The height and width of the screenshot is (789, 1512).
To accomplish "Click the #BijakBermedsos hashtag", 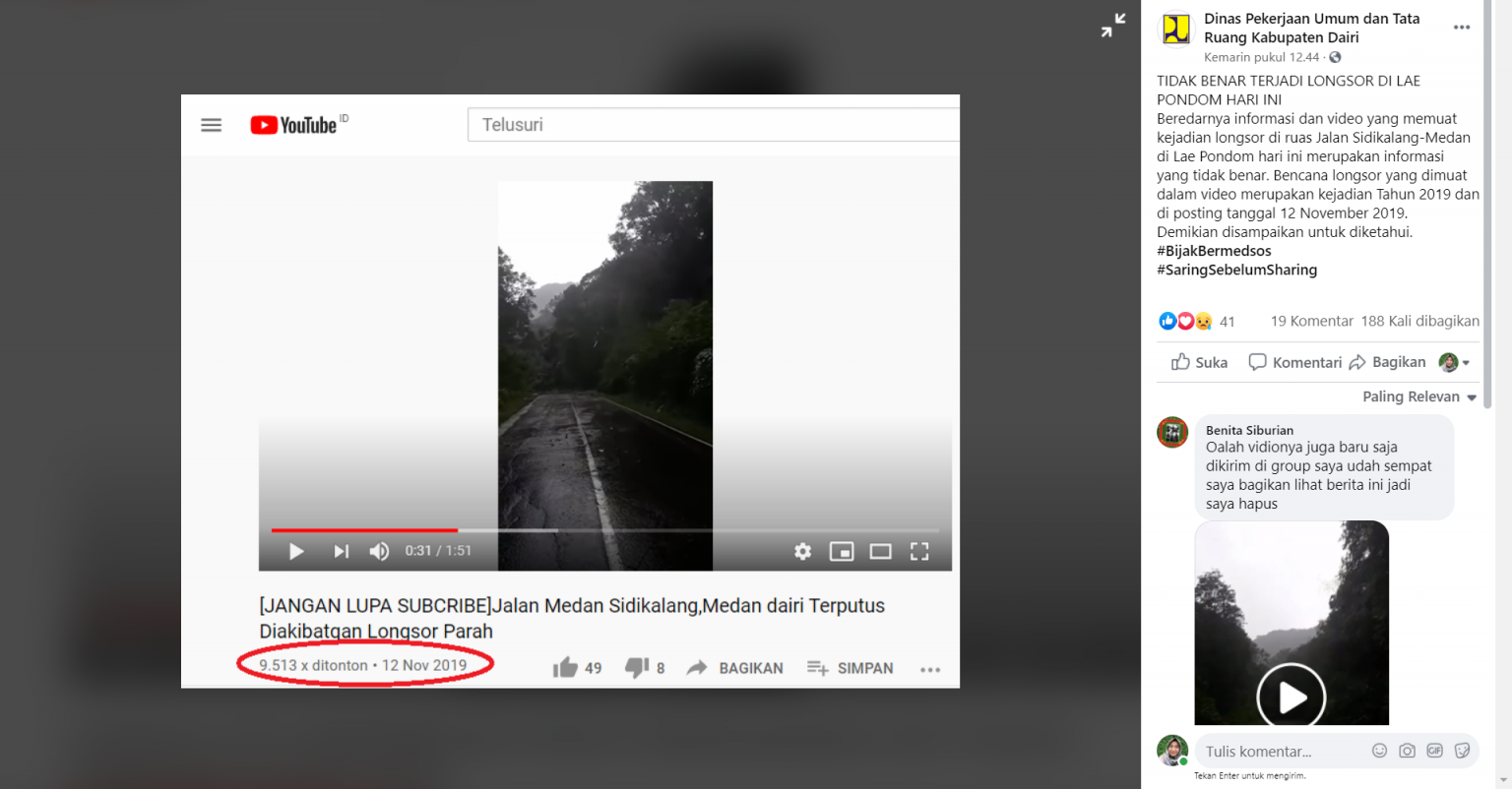I will 1214,251.
